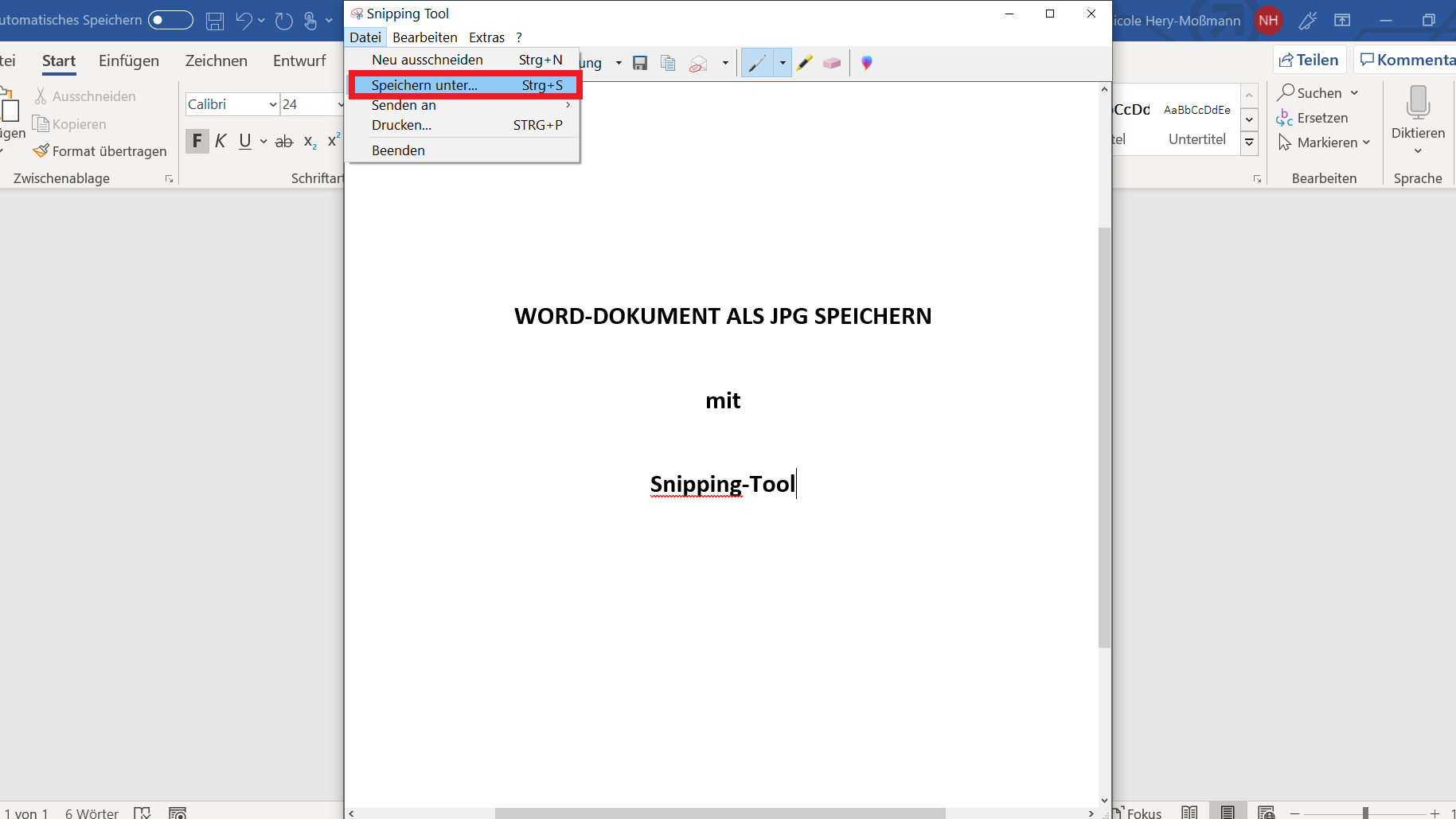Open the send snip dropdown arrow
The image size is (1456, 819).
coord(725,63)
